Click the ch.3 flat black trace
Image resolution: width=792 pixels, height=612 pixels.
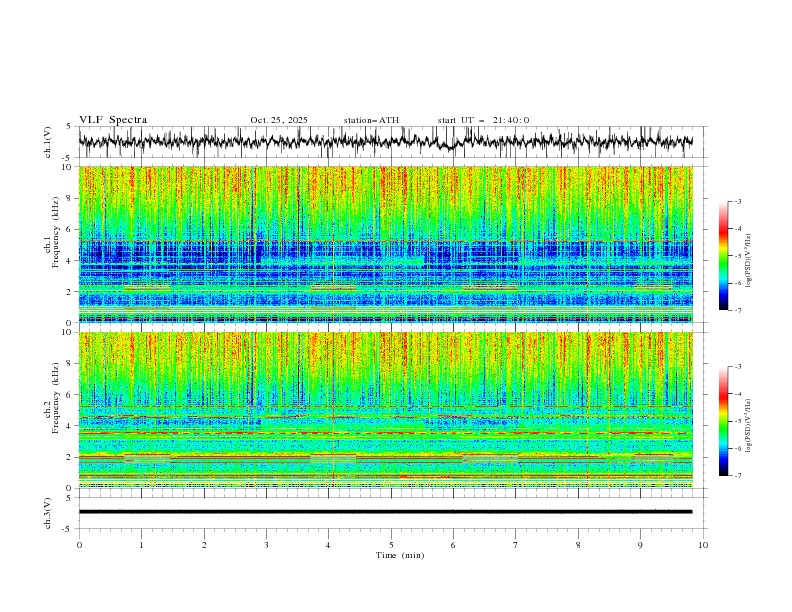click(386, 512)
